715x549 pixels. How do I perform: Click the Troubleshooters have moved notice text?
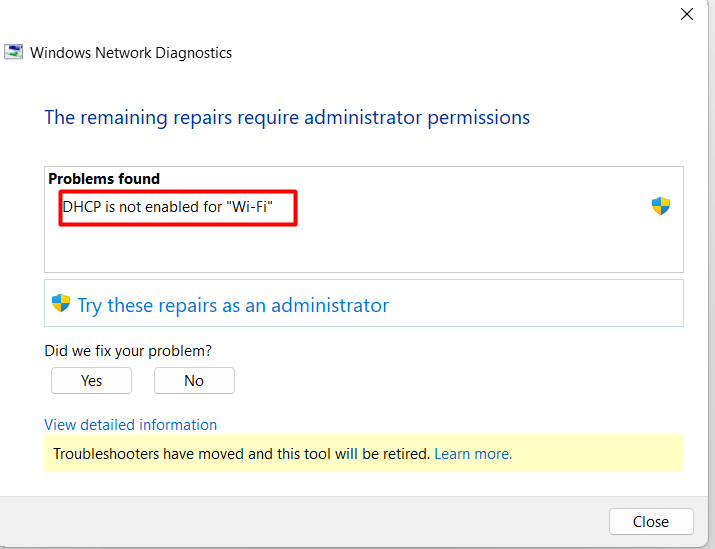(242, 454)
